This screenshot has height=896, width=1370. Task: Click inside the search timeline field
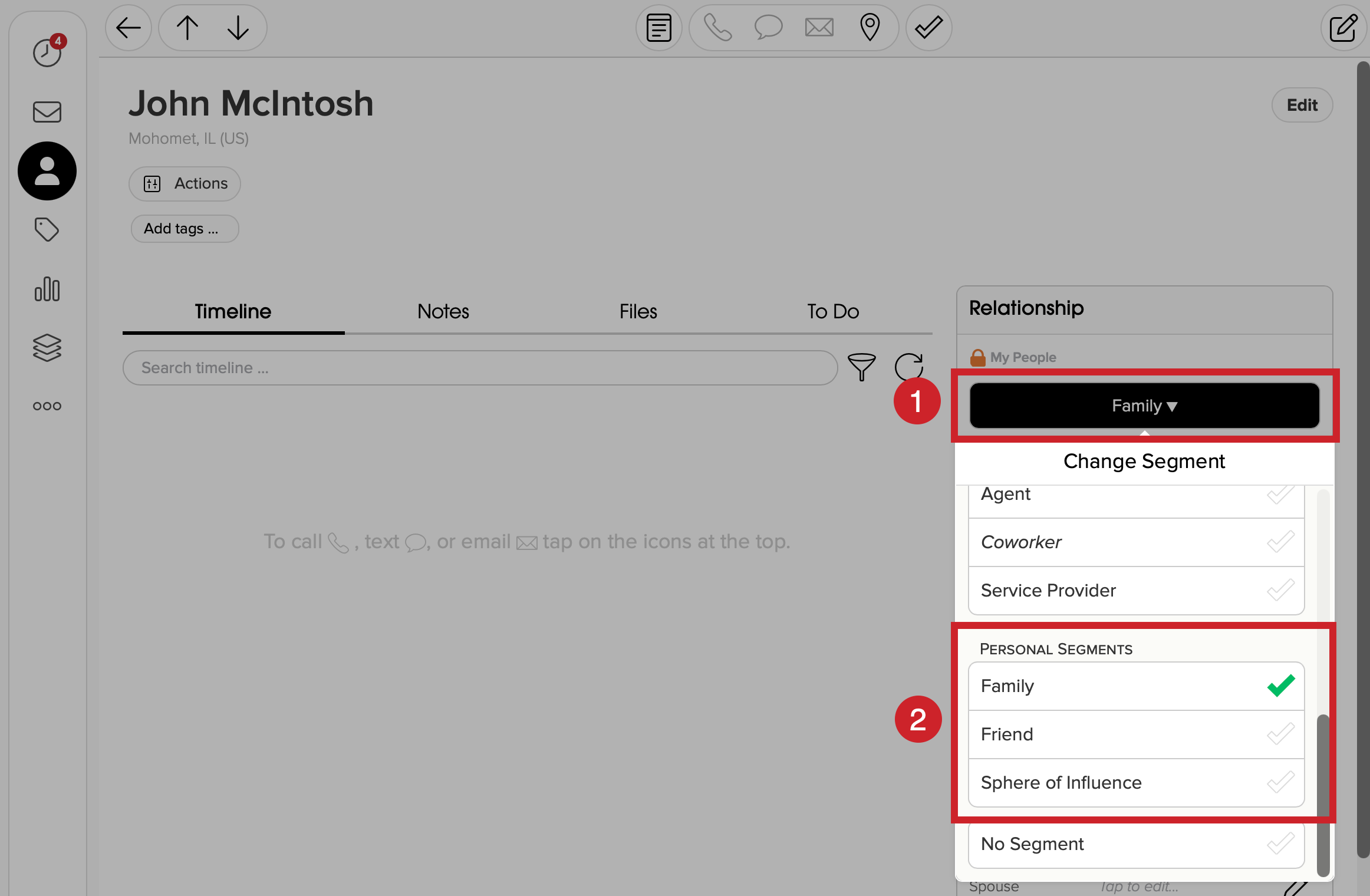coord(413,367)
